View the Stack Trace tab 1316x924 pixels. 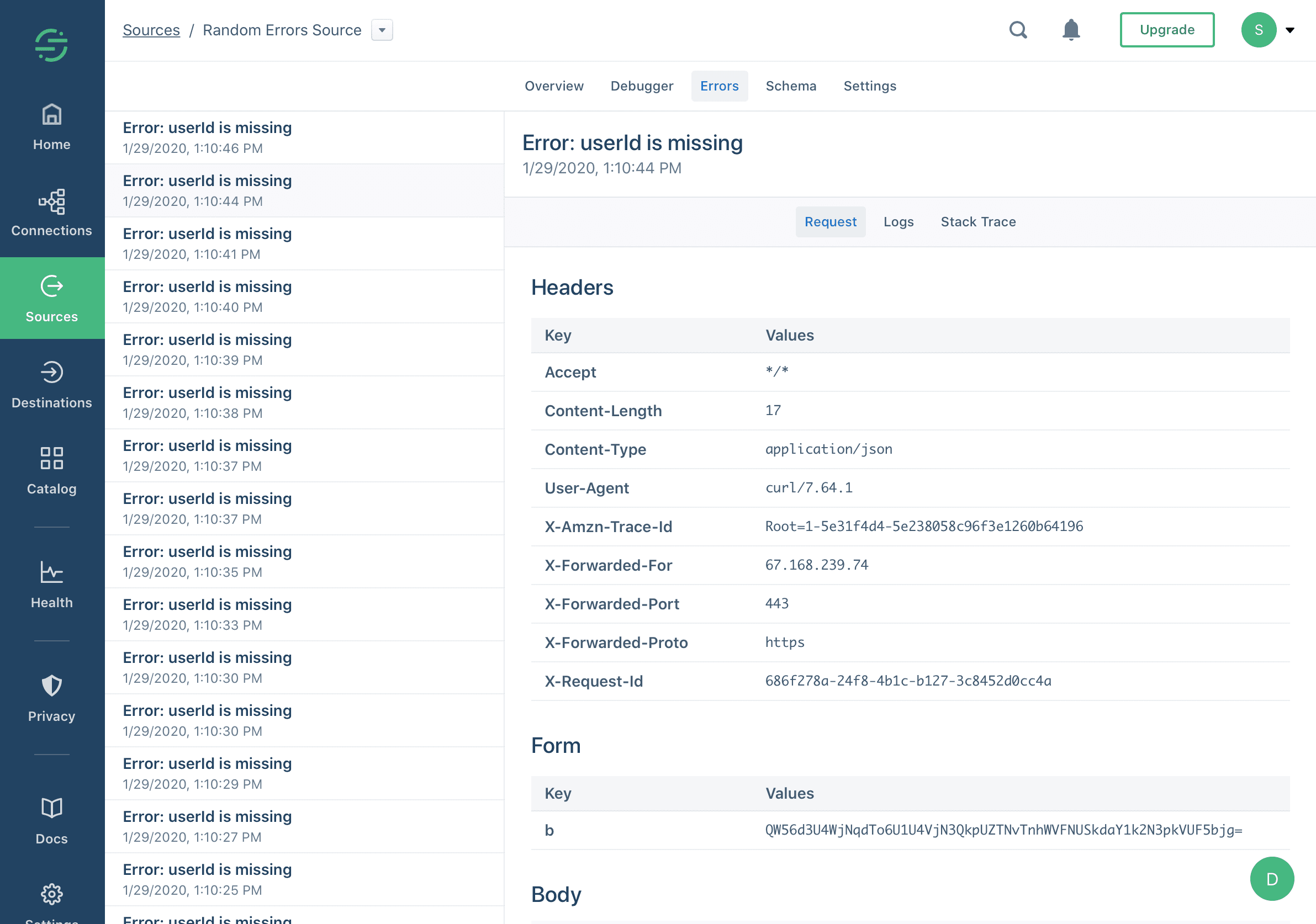pyautogui.click(x=978, y=222)
